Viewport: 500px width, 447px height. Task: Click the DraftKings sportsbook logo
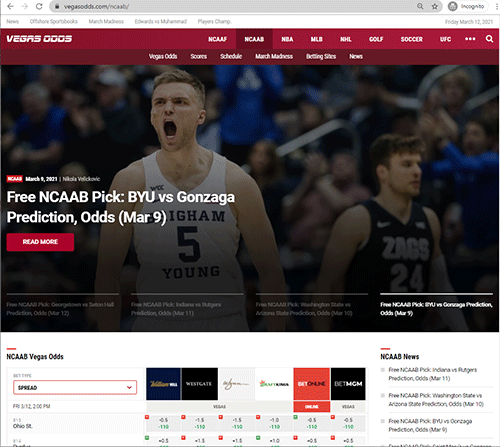pos(274,384)
